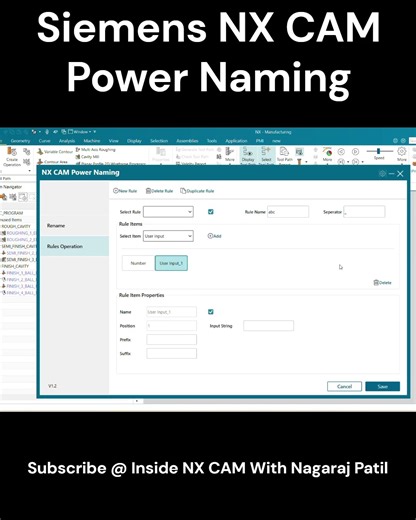Click the step-back playback icon
Screen dimensions: 416x520
click(341, 152)
